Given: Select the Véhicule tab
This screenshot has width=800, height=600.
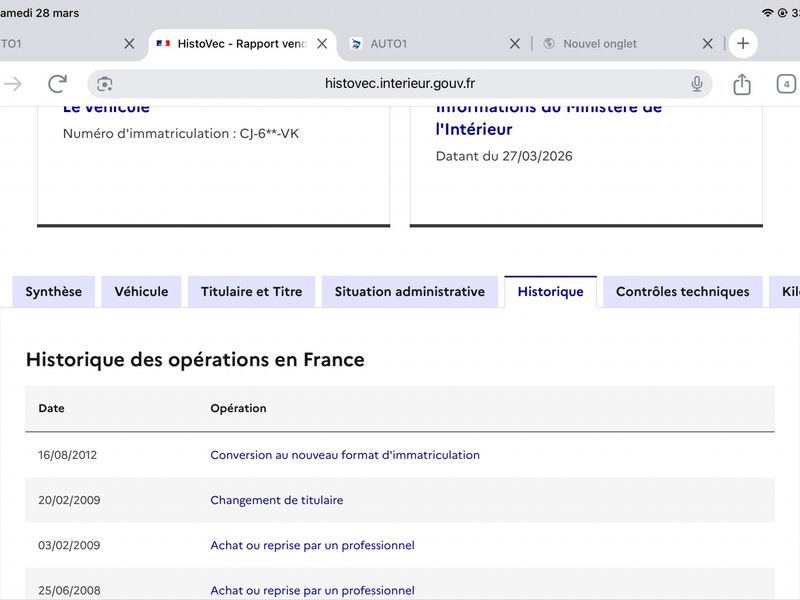Looking at the screenshot, I should [x=141, y=292].
